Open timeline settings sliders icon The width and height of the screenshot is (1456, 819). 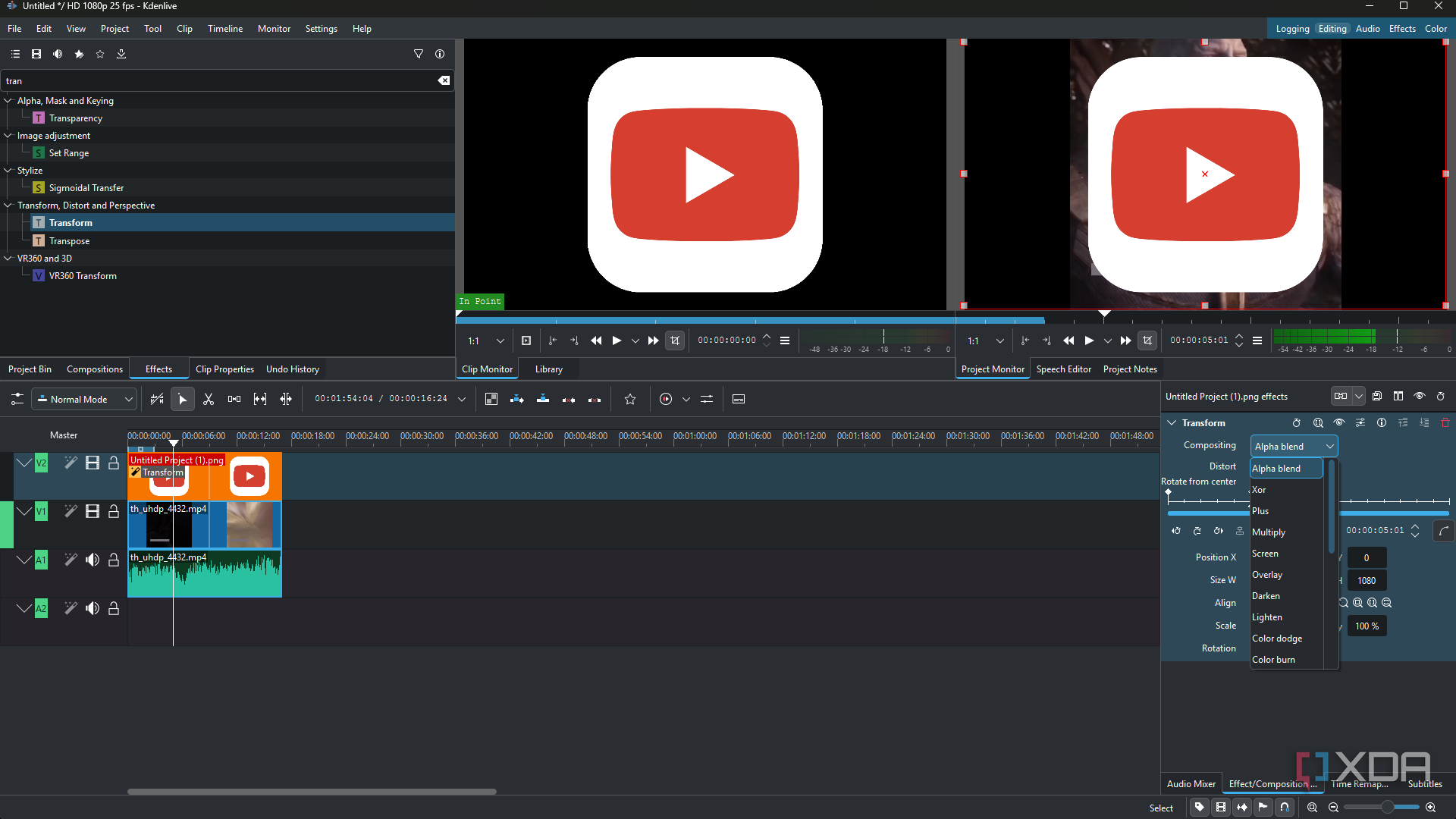[17, 399]
